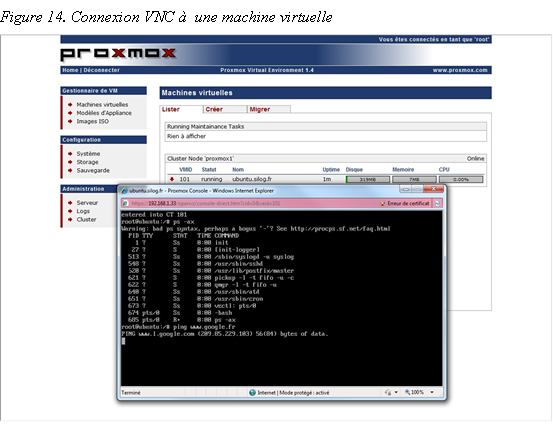Open Sauvegarde configuration link

(93, 170)
